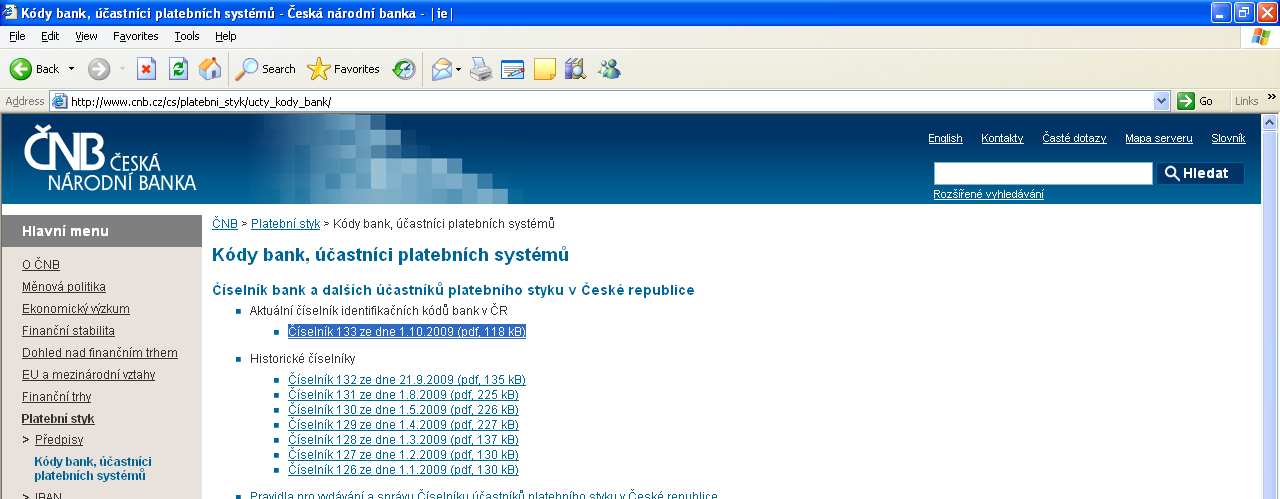Expand the Mail button dropdown arrow
Image resolution: width=1280 pixels, height=499 pixels.
pos(458,69)
